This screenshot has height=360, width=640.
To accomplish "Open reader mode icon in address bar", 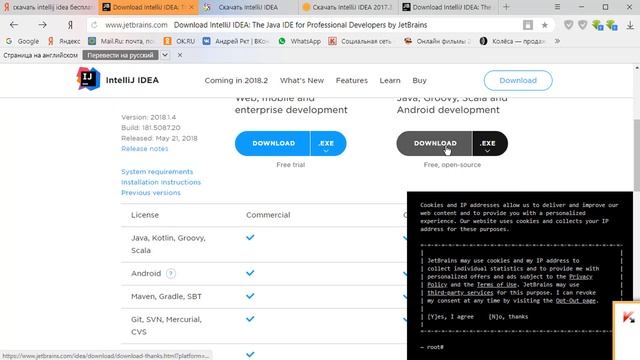I will click(528, 25).
